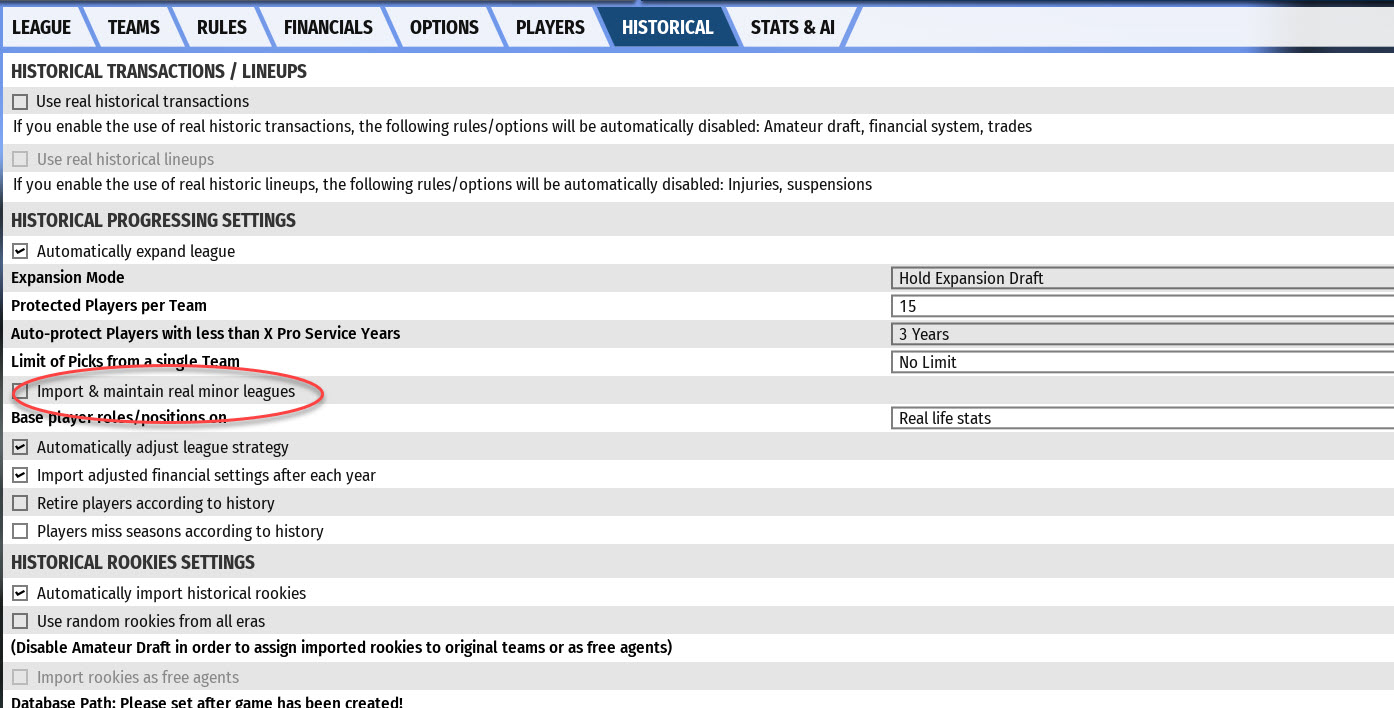The image size is (1394, 708).
Task: Uncheck Automatically expand league
Action: (x=20, y=252)
